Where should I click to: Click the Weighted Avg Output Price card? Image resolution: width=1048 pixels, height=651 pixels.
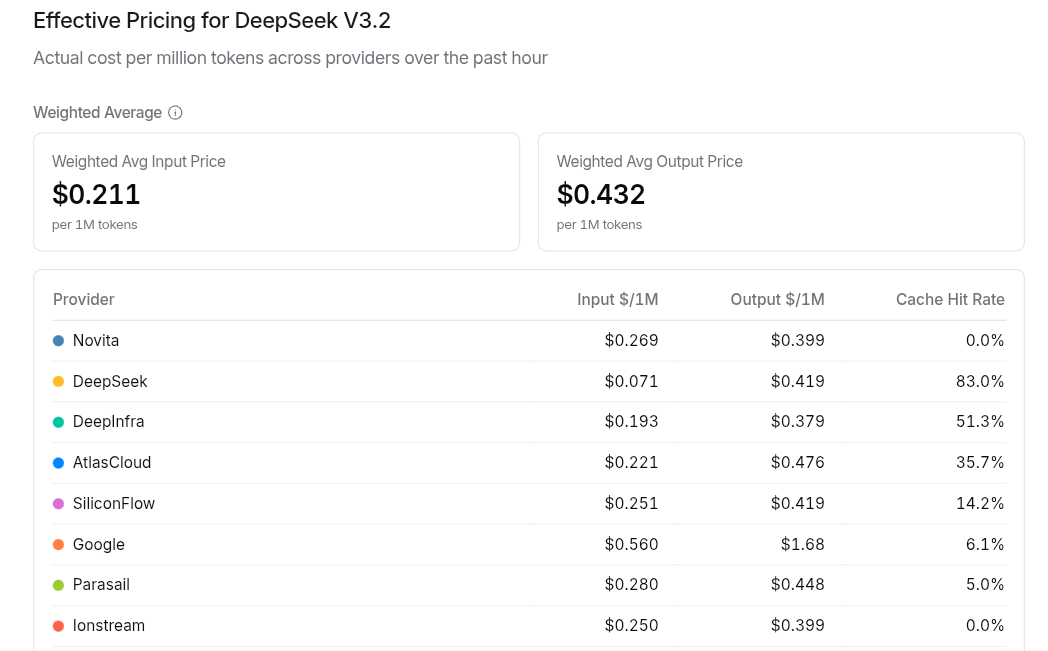click(781, 192)
